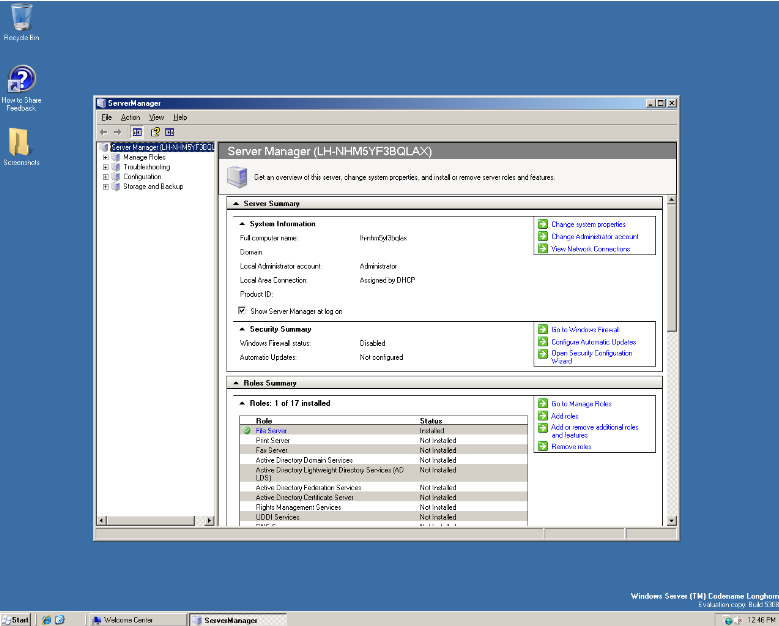Open the Help menu
Viewport: 779px width, 626px height.
tap(180, 118)
